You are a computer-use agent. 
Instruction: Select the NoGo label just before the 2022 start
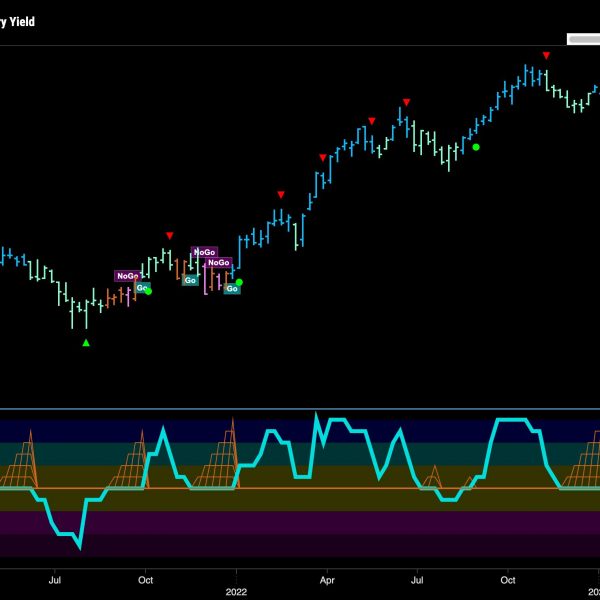click(x=218, y=262)
